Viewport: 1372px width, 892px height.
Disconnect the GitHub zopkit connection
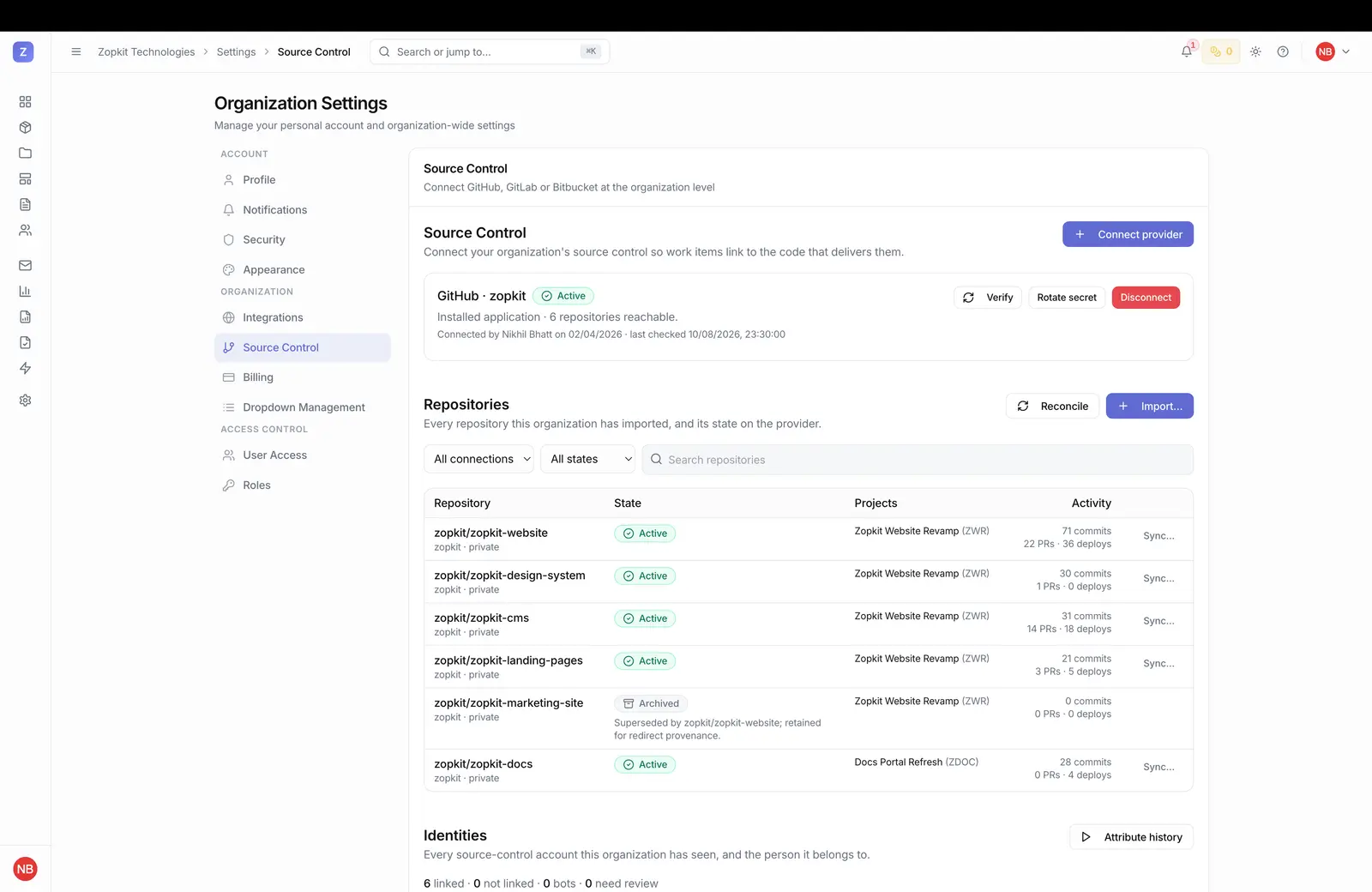point(1146,298)
